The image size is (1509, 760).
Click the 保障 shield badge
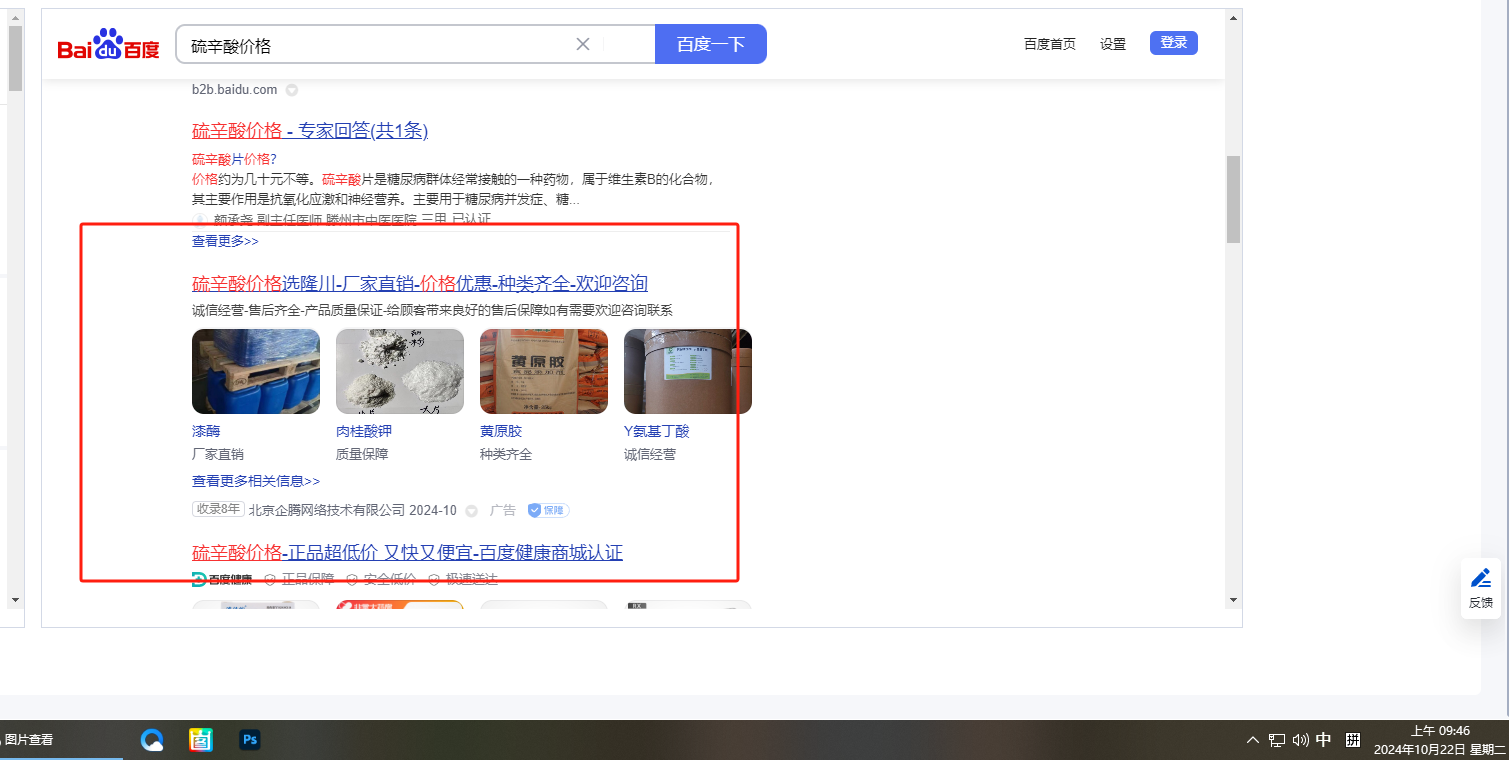point(548,510)
